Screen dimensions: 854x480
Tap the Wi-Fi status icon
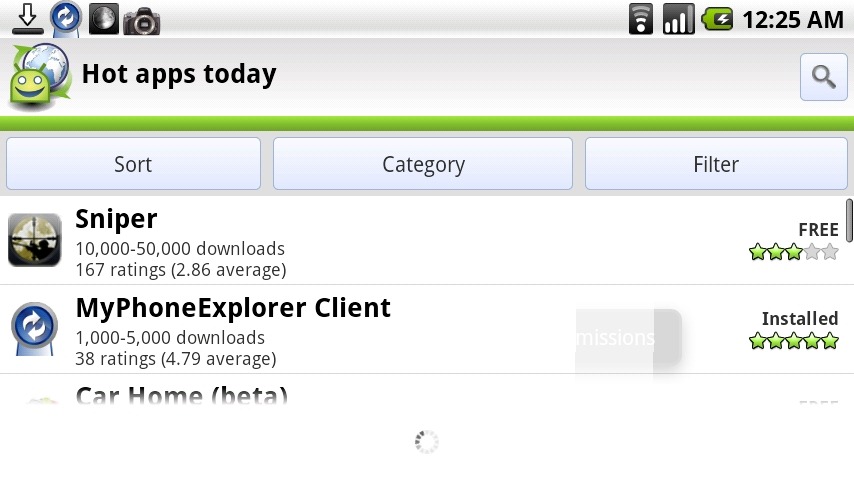pyautogui.click(x=641, y=19)
